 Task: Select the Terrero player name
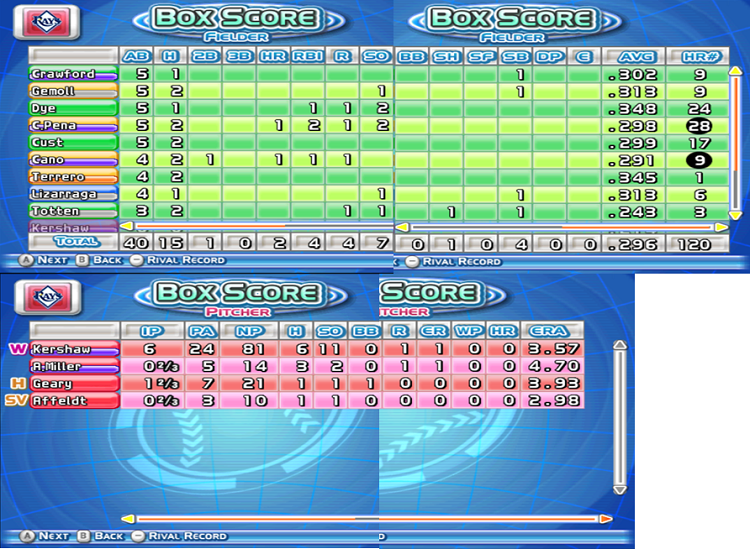tap(74, 177)
